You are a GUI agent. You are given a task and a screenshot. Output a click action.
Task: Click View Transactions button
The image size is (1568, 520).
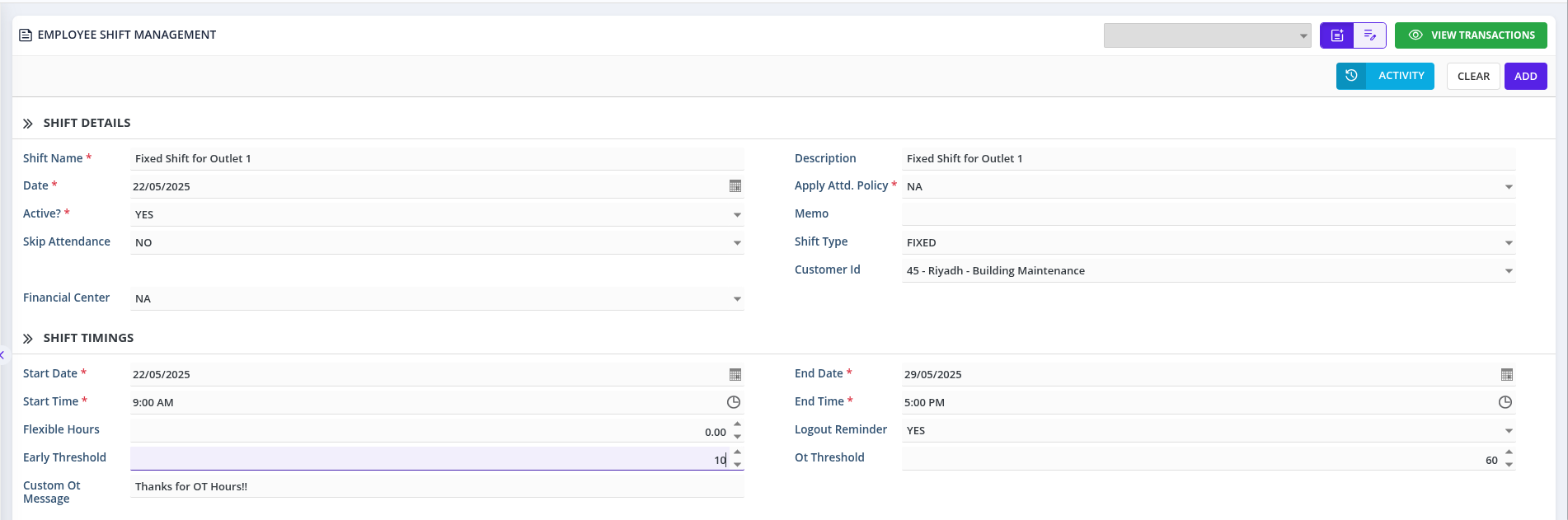1470,35
